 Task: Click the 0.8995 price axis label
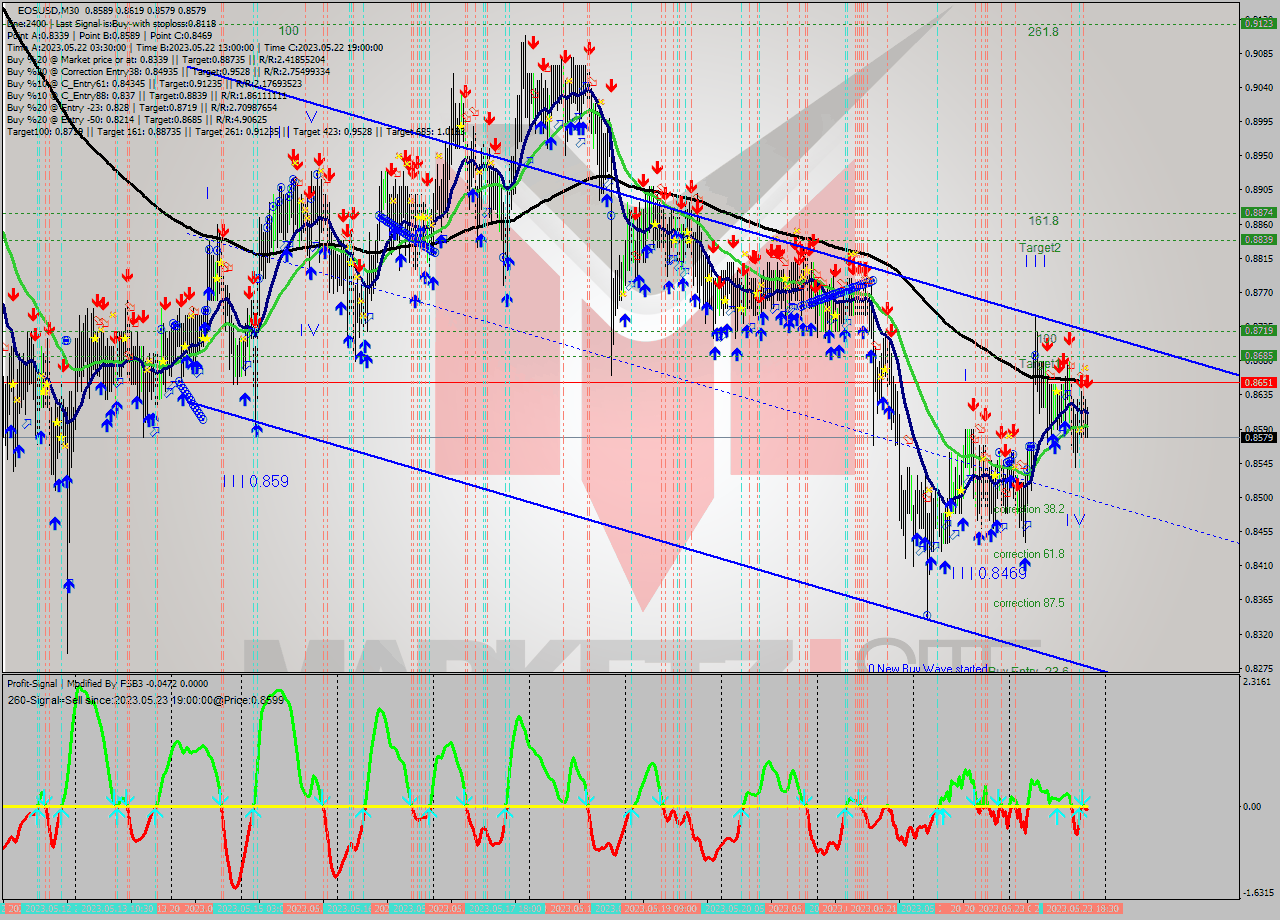coord(1257,121)
